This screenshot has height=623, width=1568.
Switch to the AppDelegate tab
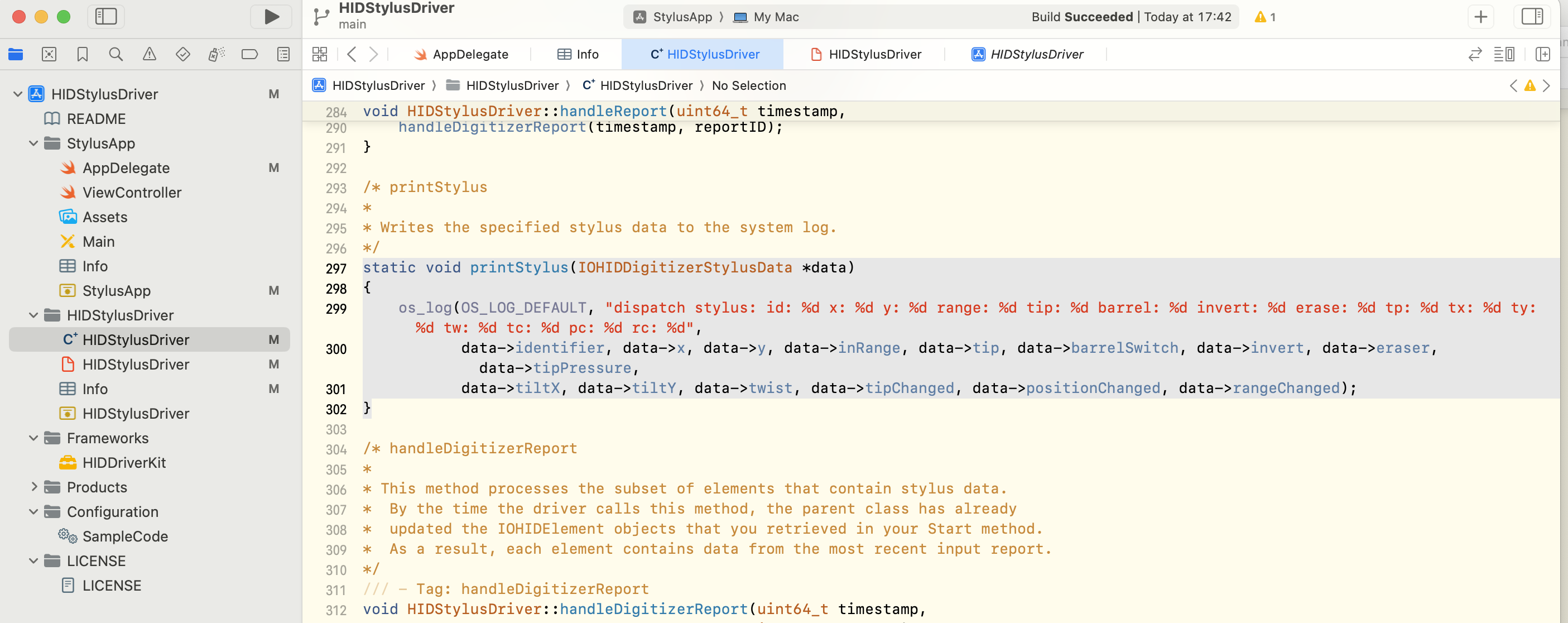[x=461, y=54]
